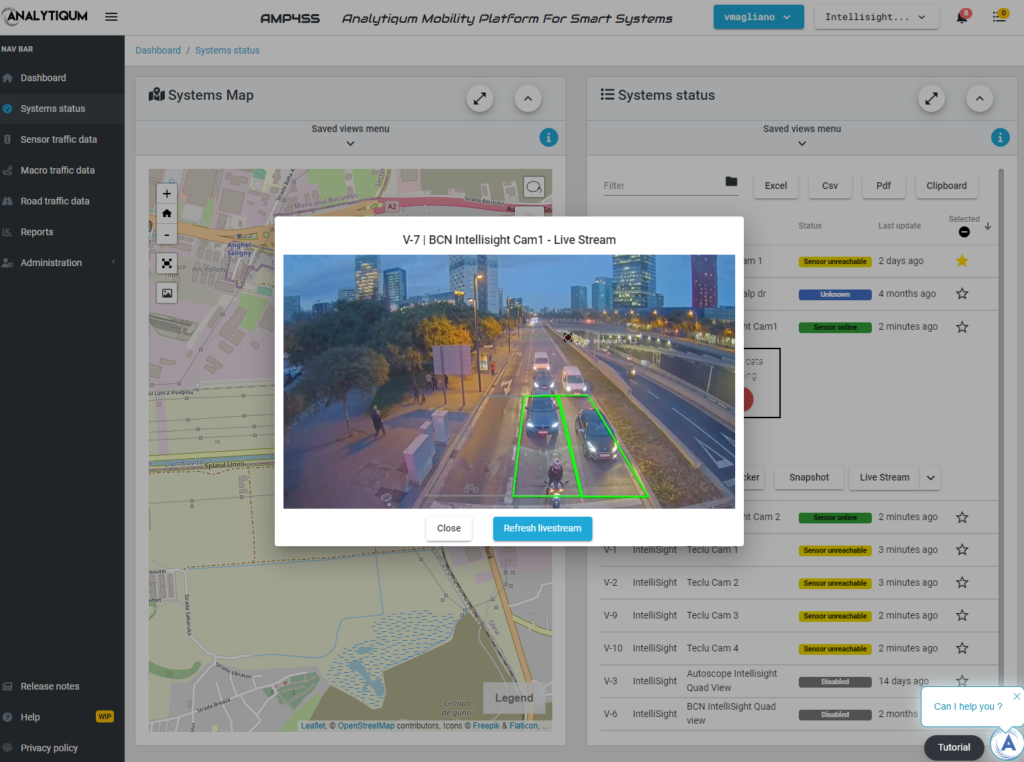Click the Refresh livestream button
This screenshot has height=762, width=1024.
coord(542,528)
